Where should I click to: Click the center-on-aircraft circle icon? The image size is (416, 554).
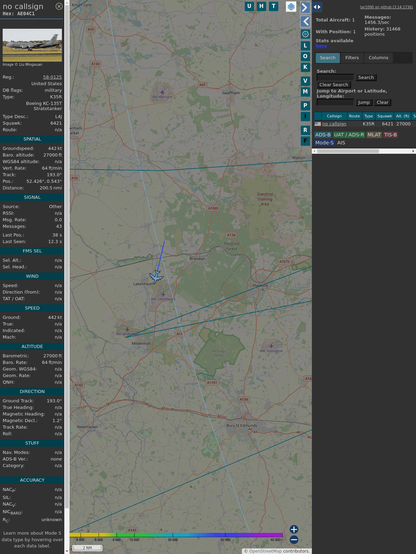[x=305, y=34]
